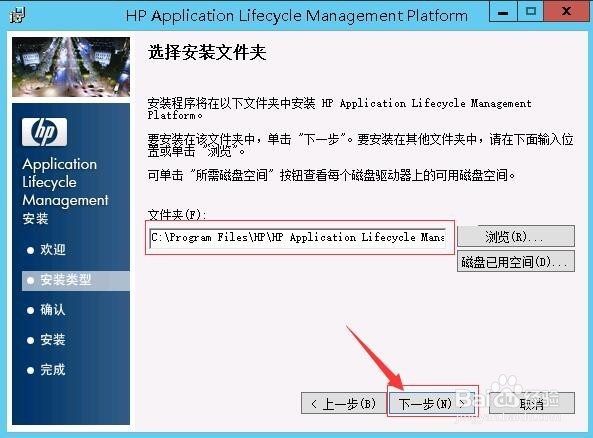This screenshot has width=593, height=438.
Task: Proceed with 下一步(N) button
Action: (432, 404)
